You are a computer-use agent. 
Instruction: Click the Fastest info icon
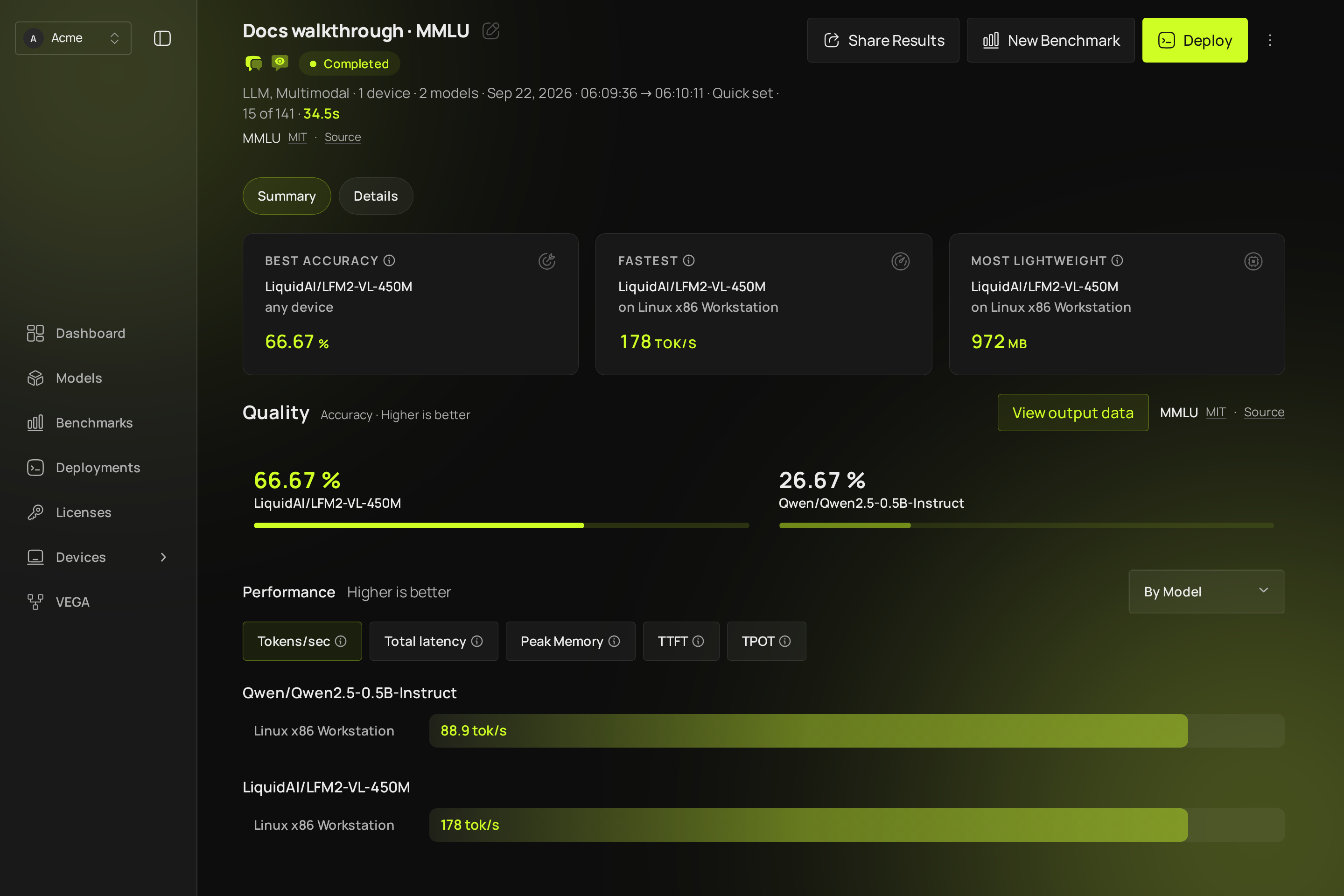pos(689,260)
